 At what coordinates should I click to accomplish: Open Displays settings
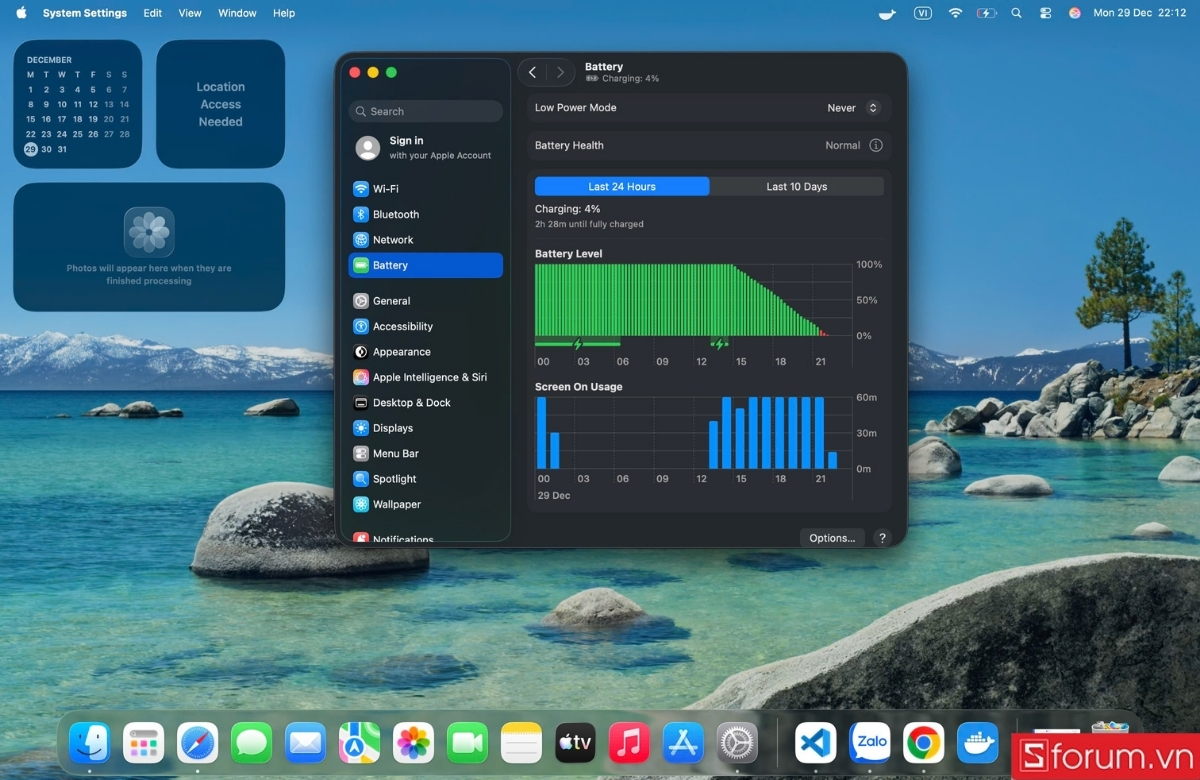[391, 427]
